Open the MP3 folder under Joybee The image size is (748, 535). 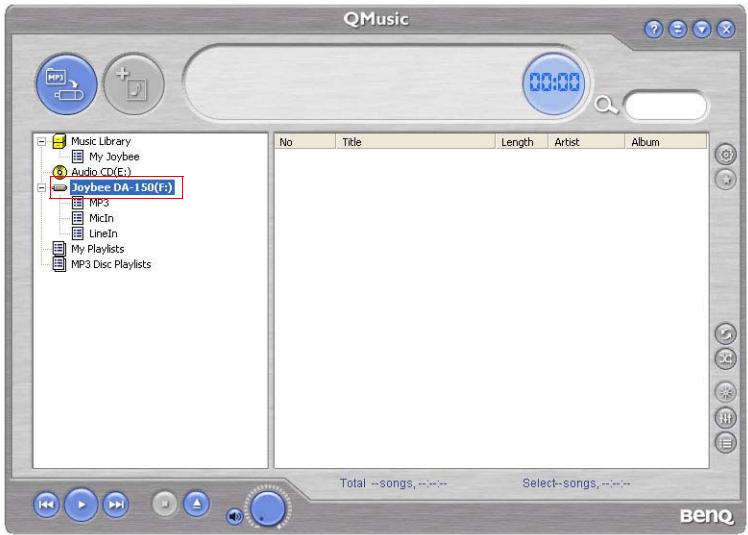[99, 203]
